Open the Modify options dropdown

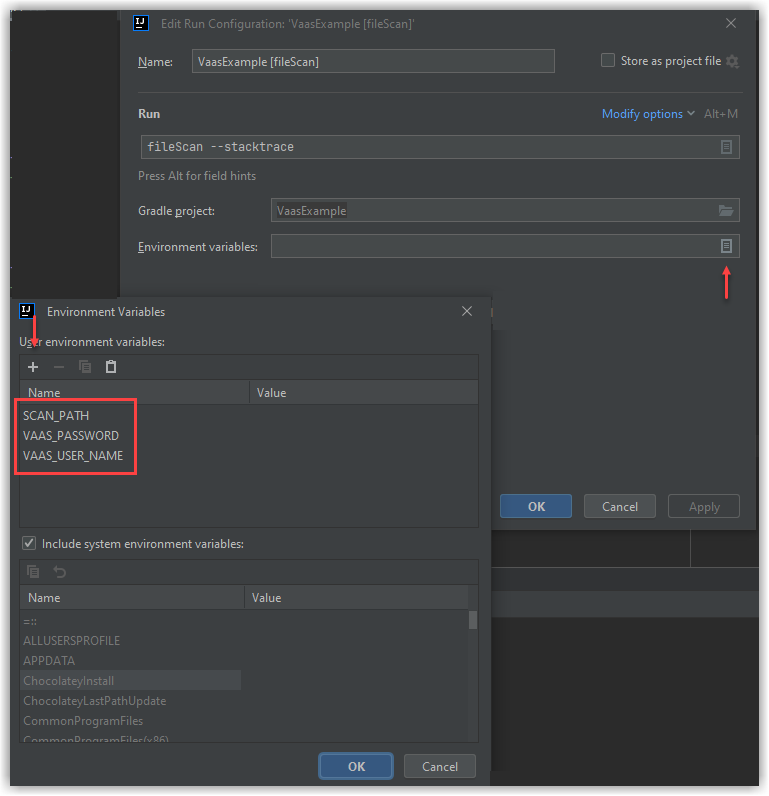648,114
